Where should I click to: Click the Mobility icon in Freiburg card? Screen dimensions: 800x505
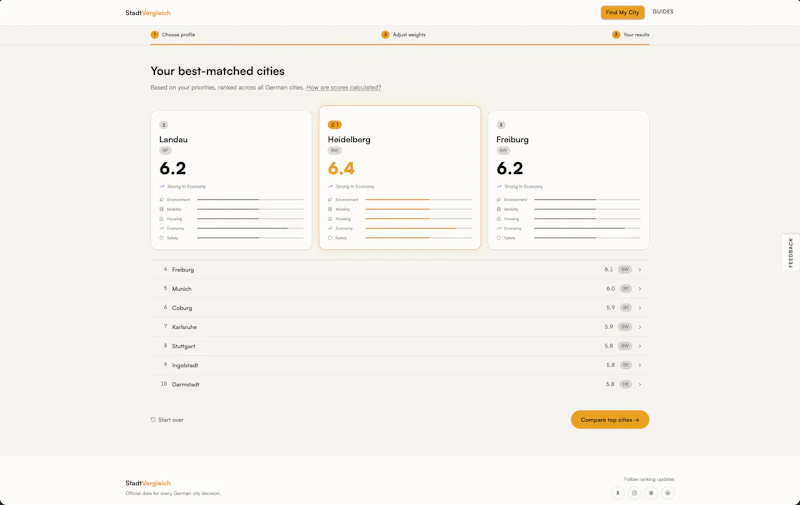click(499, 209)
